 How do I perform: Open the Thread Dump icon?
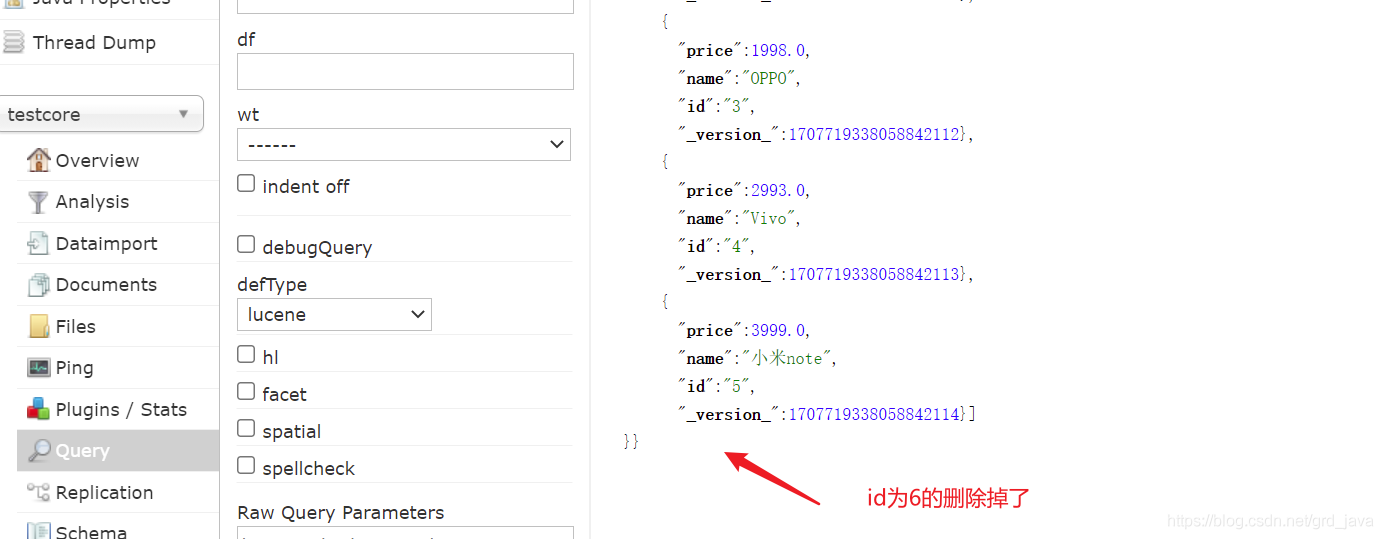14,42
